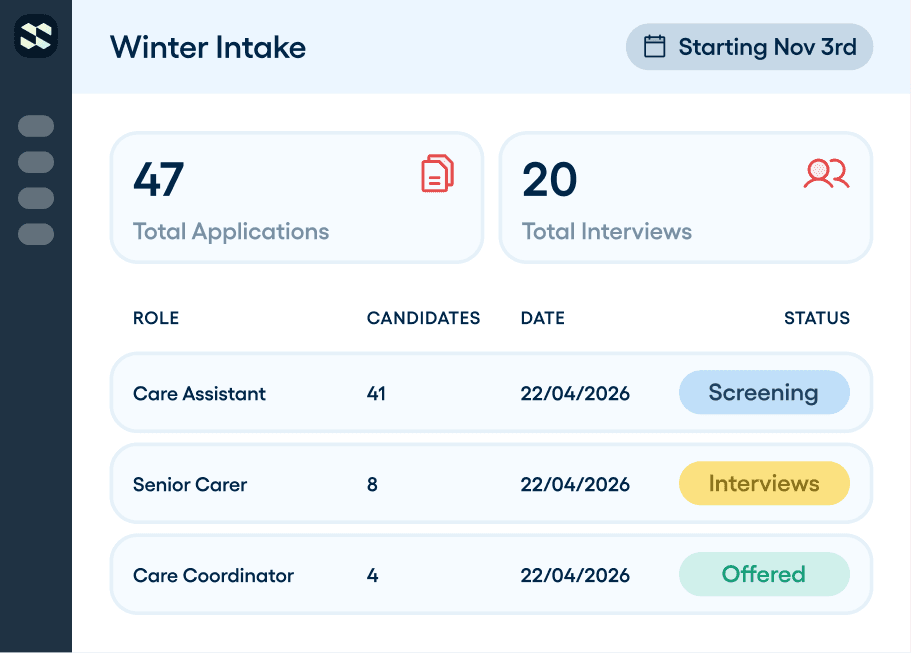Viewport: 911px width, 653px height.
Task: Click candidate count 8 for Senior Carer
Action: tap(372, 485)
